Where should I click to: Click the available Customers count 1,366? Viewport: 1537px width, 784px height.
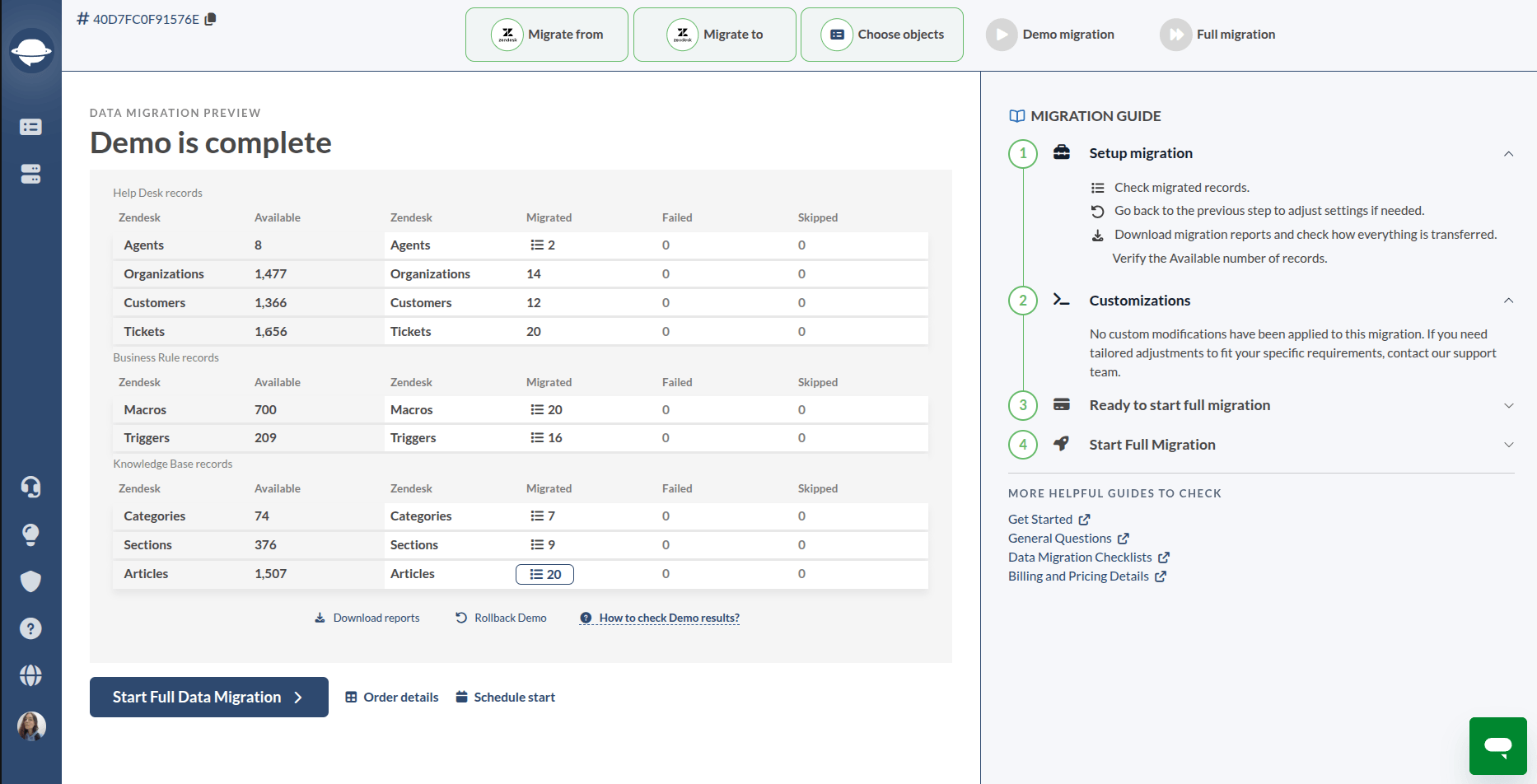click(x=271, y=303)
